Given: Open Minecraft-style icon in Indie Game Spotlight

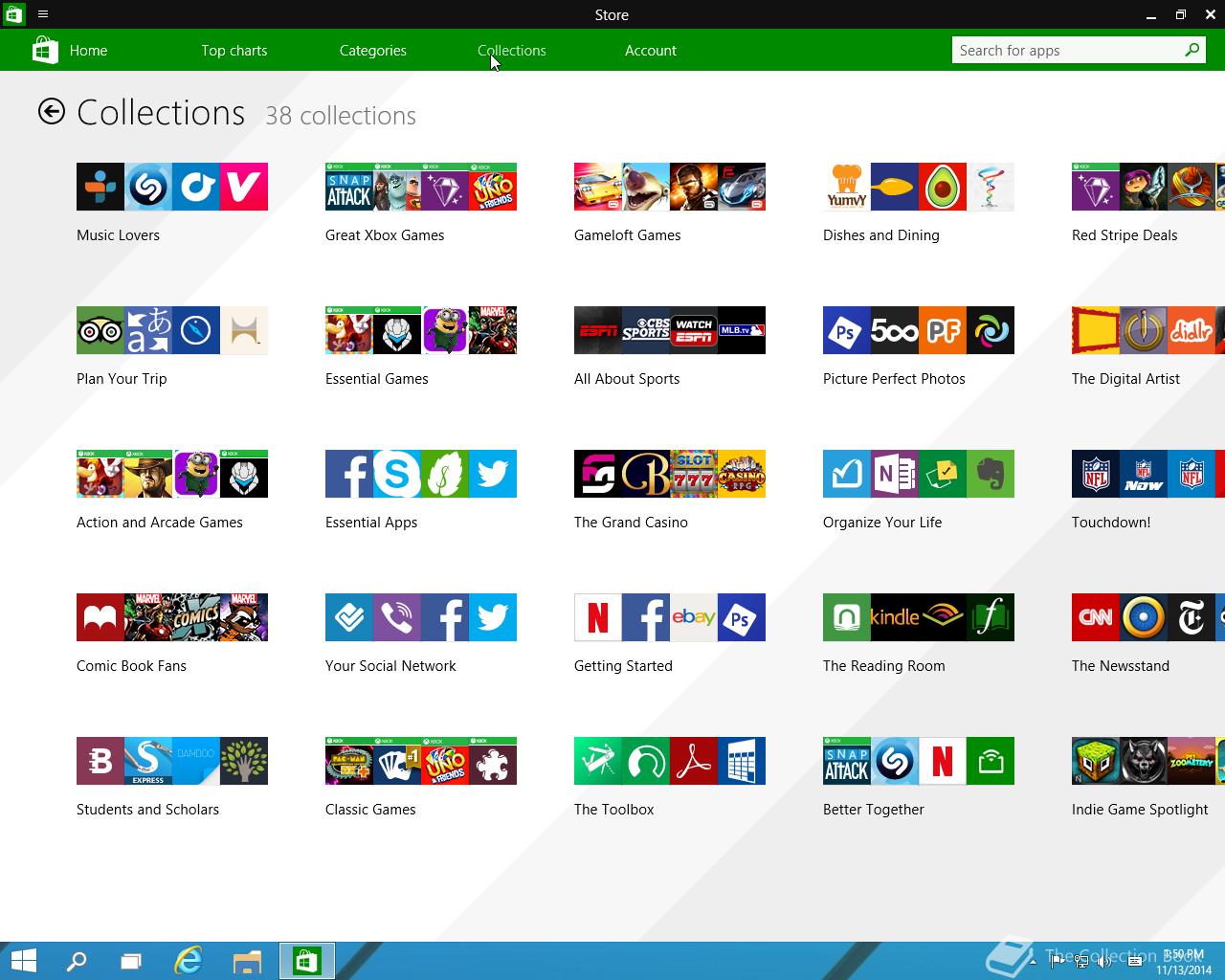Looking at the screenshot, I should pos(1096,761).
